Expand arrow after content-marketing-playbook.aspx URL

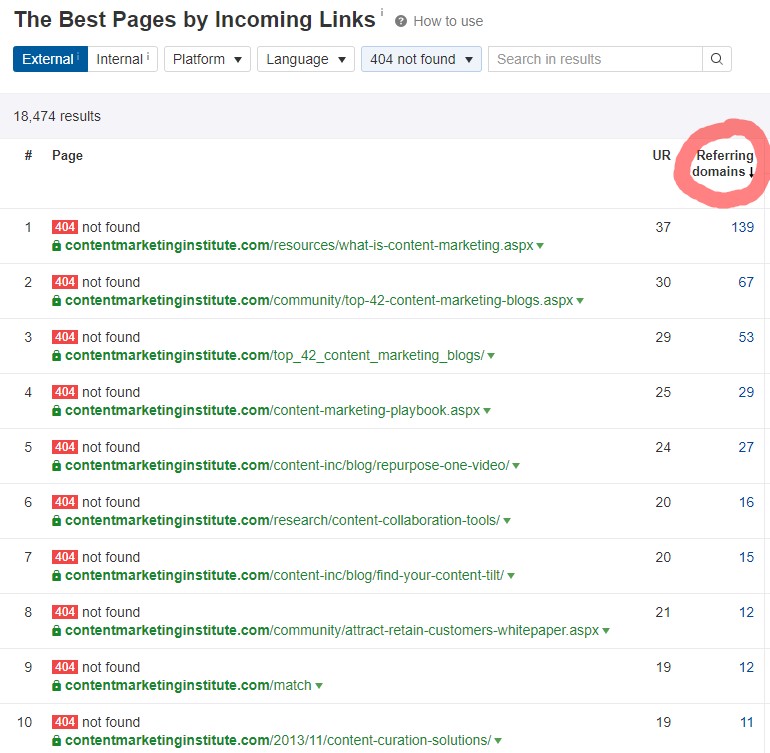(x=487, y=411)
